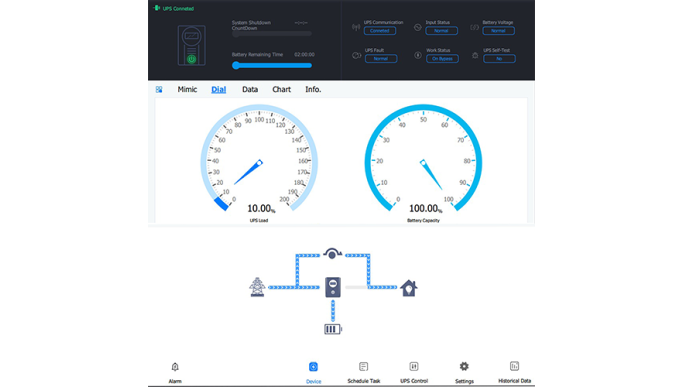Click the house load icon
The width and height of the screenshot is (683, 387).
point(409,288)
